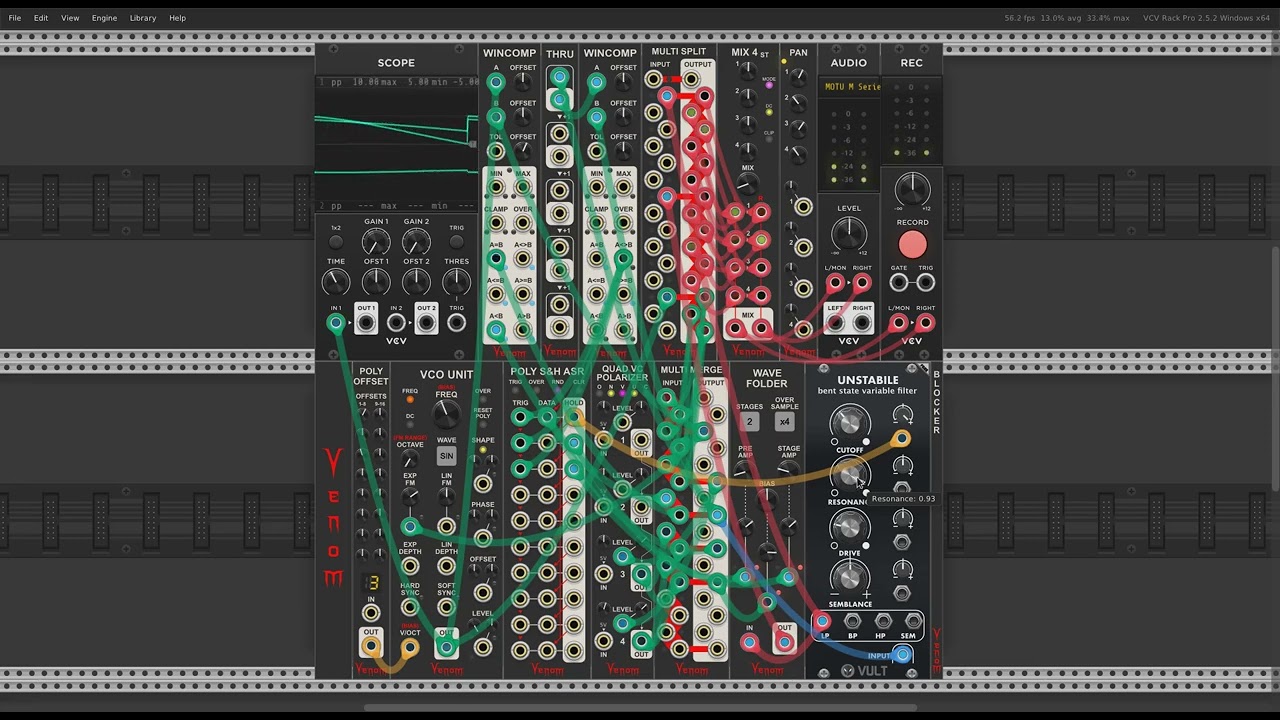1280x720 pixels.
Task: Click the '56.2 fps' frame rate readout
Action: coord(1020,18)
